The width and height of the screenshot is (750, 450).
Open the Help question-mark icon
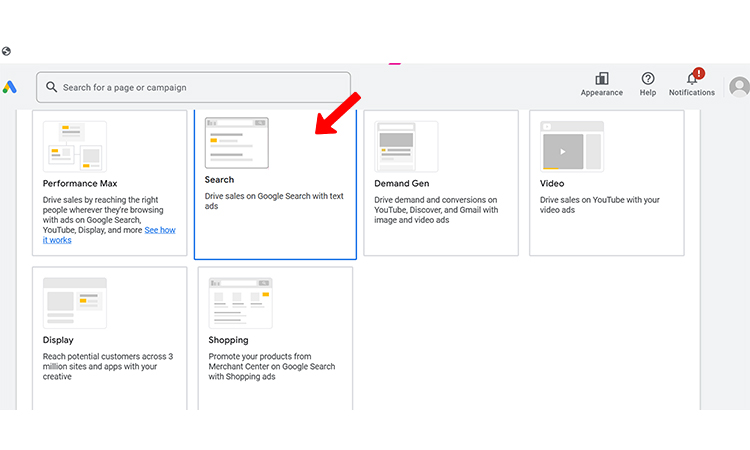648,78
